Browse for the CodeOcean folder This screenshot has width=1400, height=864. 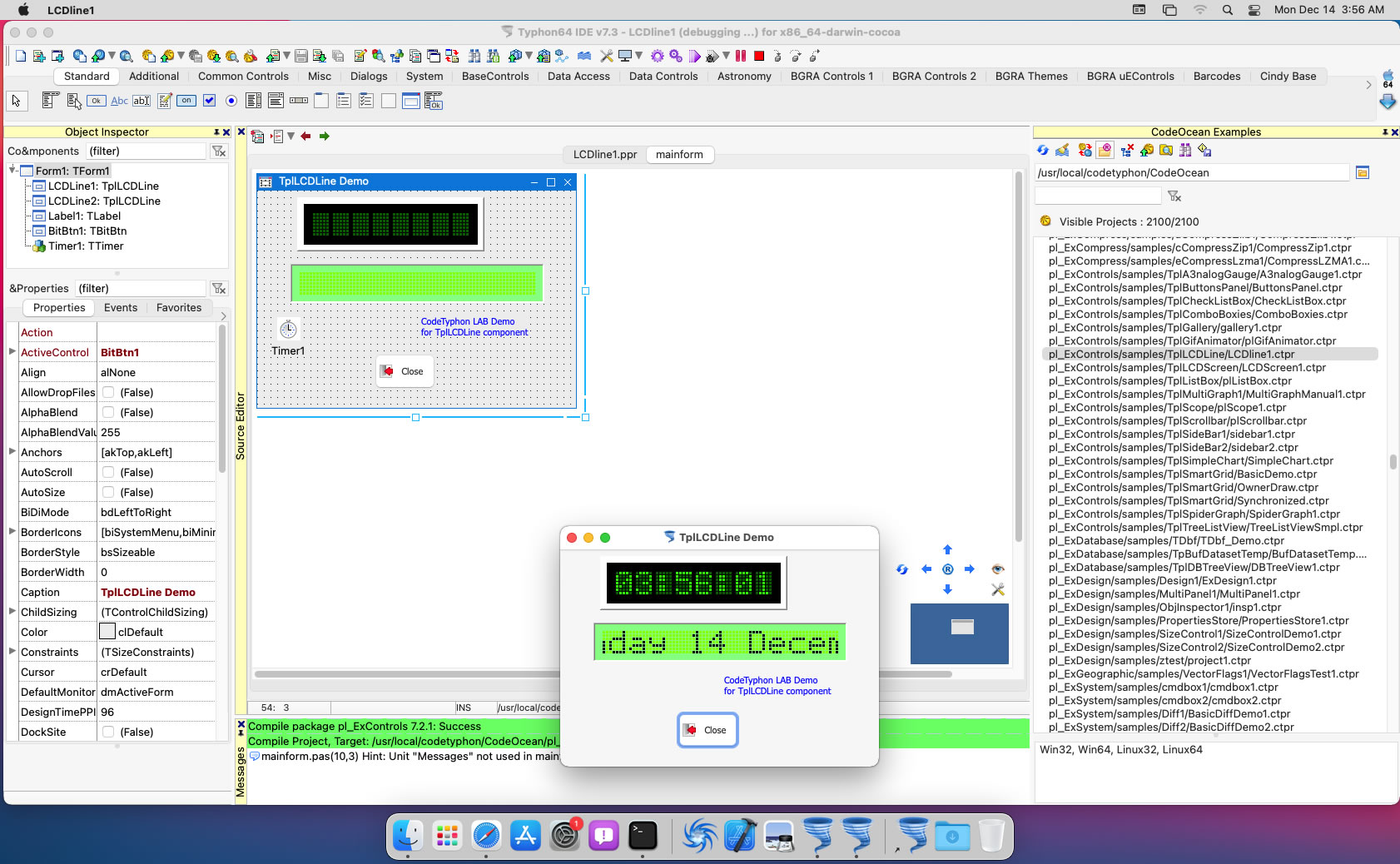coord(1363,172)
